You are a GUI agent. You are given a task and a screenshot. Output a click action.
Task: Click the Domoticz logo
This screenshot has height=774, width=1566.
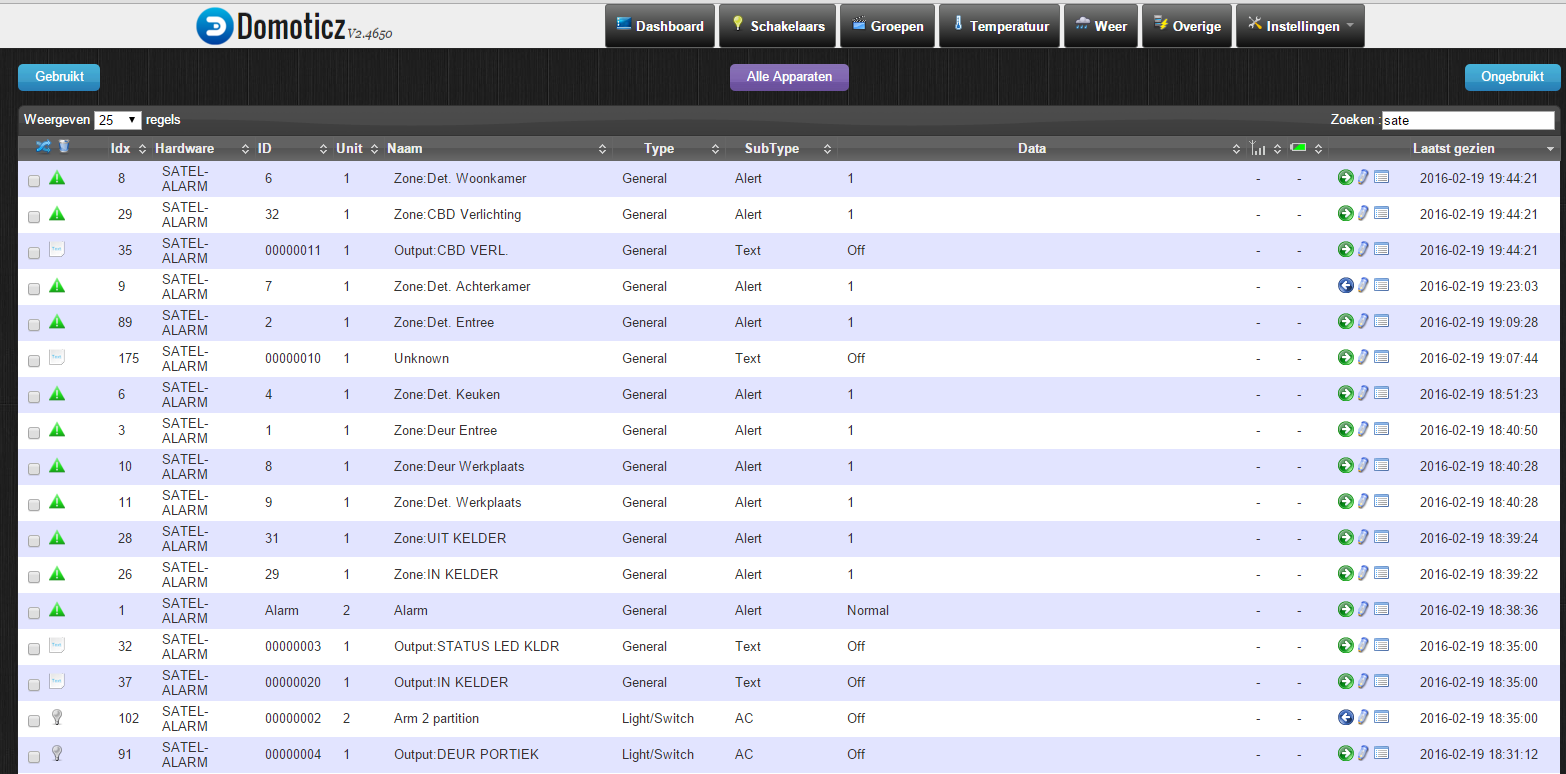pos(294,27)
